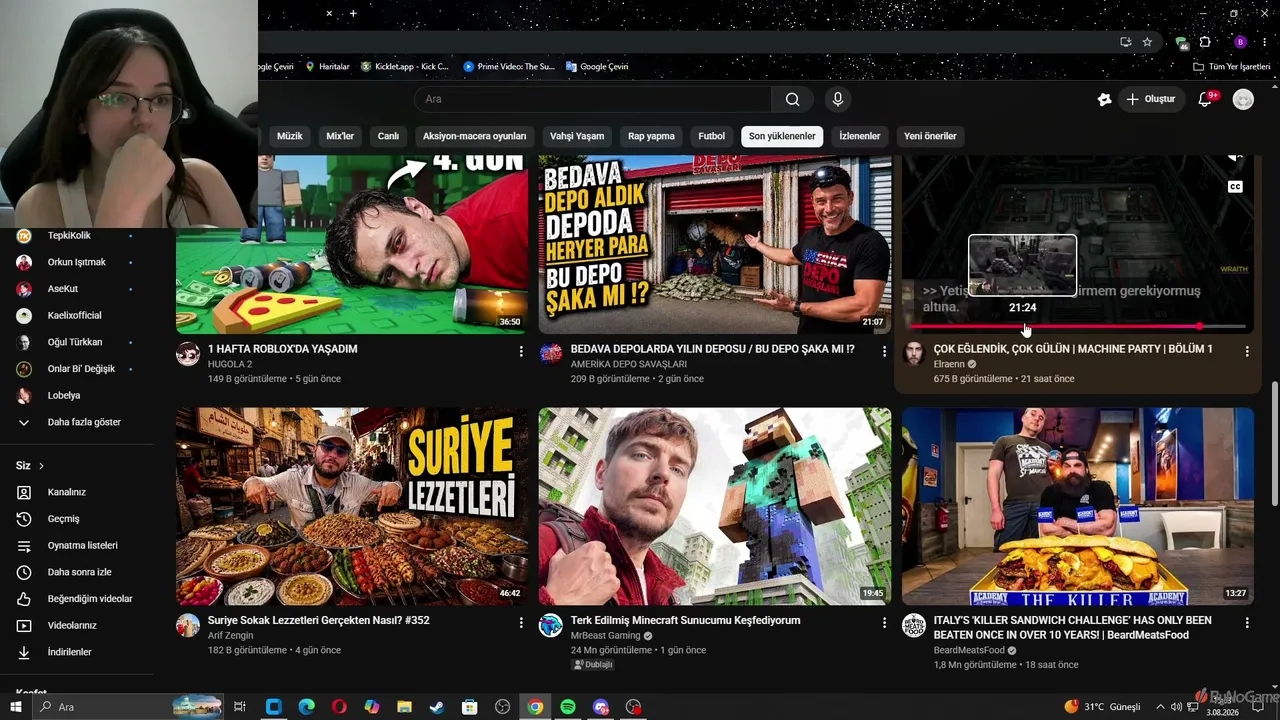
Task: Select the 'Son yüklenenler' filter chip
Action: tap(782, 136)
